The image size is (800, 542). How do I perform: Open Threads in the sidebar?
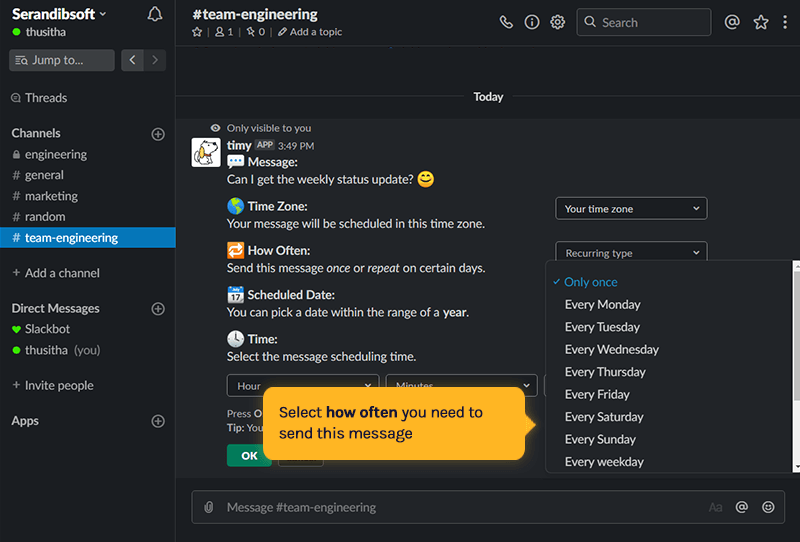[39, 97]
